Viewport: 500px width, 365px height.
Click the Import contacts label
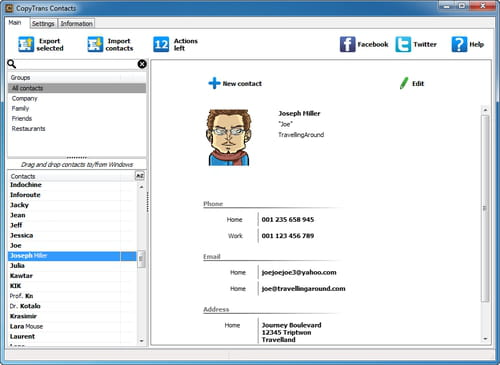[119, 45]
